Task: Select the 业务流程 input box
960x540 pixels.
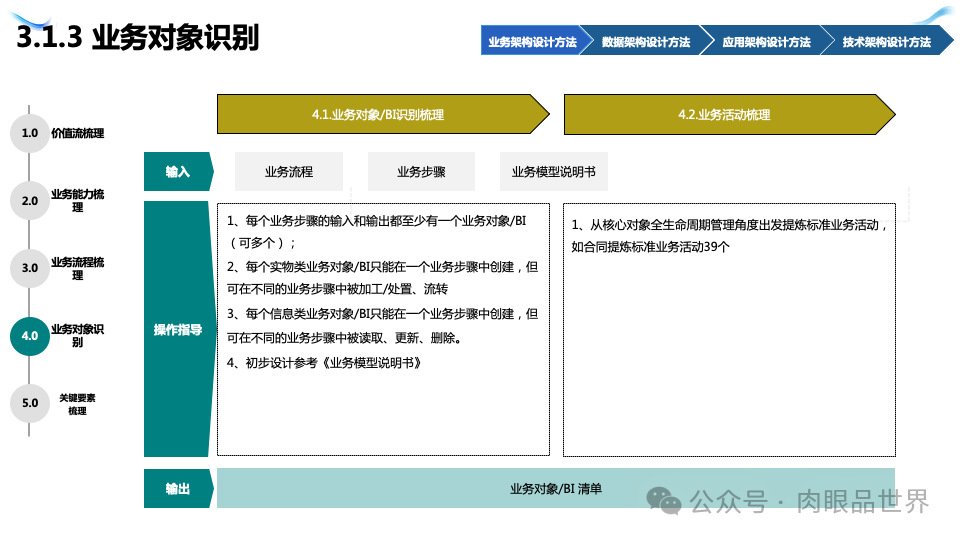Action: pyautogui.click(x=288, y=171)
